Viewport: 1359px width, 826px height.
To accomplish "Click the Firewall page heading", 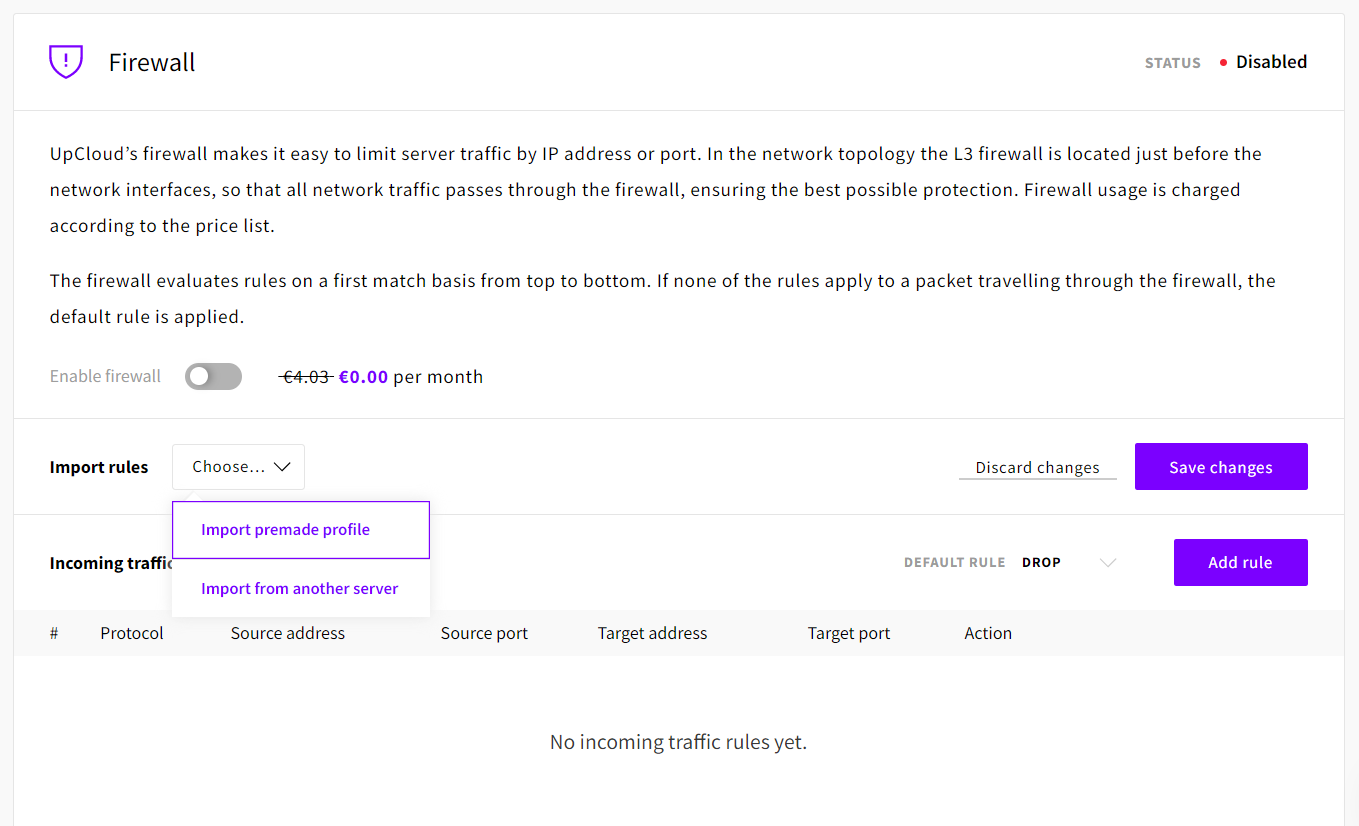I will [x=152, y=62].
